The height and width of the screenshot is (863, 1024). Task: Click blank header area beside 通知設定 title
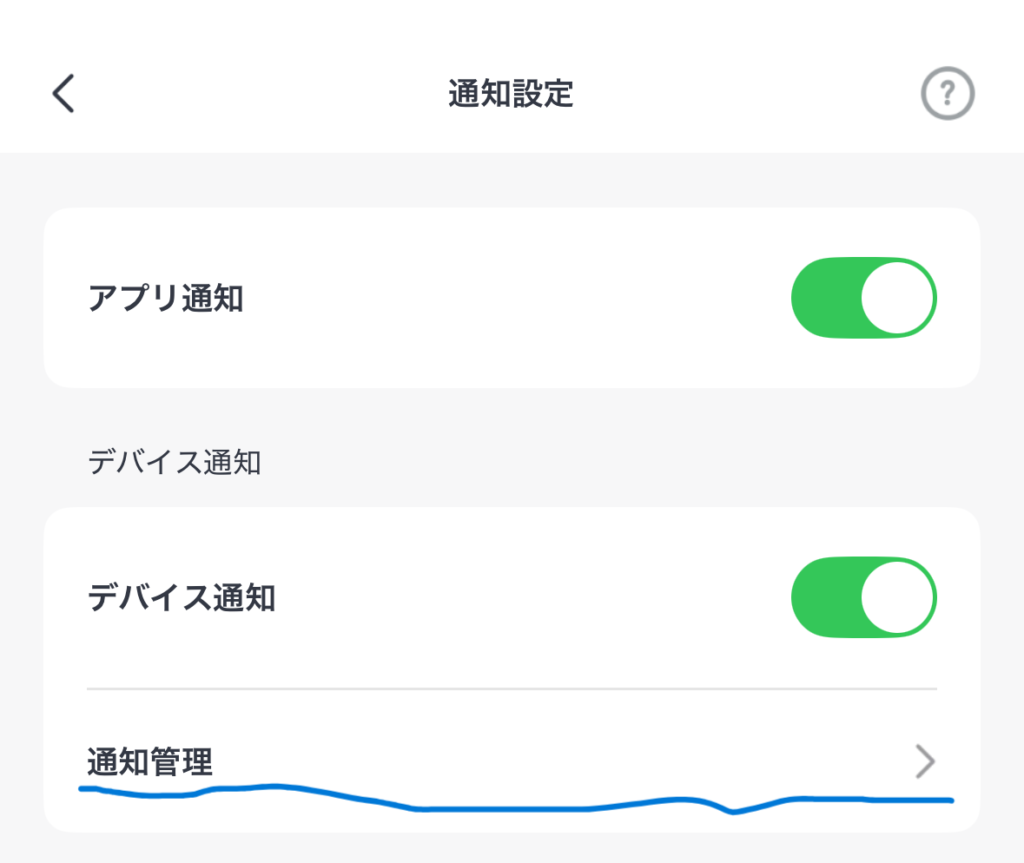[750, 95]
